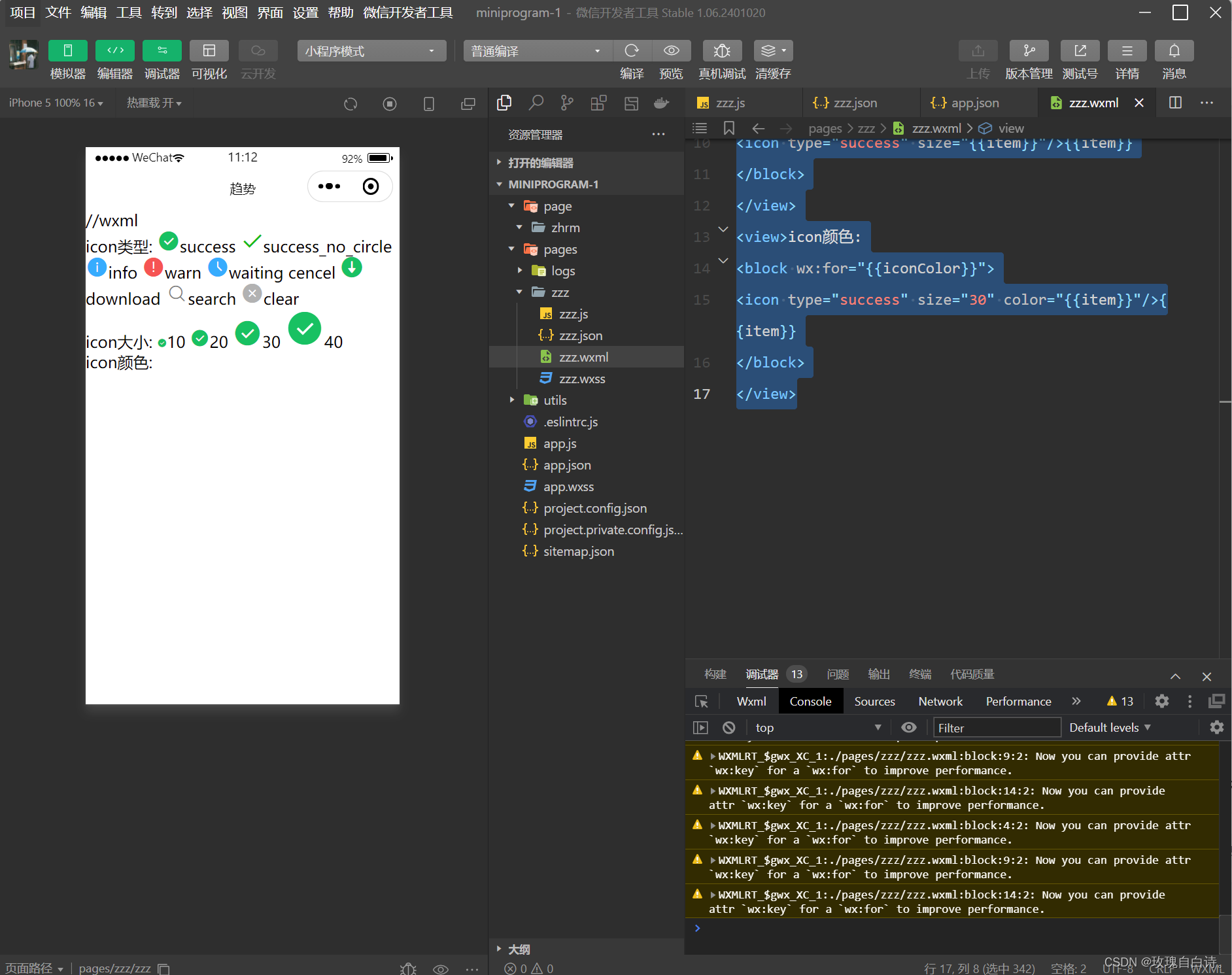Open the 工具 menu
The image size is (1232, 975).
129,12
